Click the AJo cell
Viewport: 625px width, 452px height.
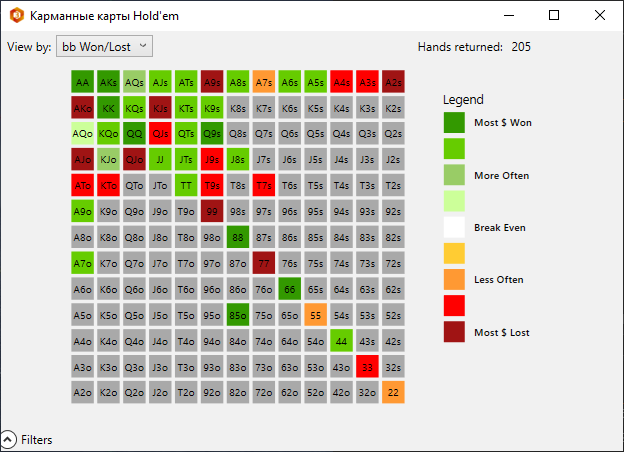pos(83,159)
